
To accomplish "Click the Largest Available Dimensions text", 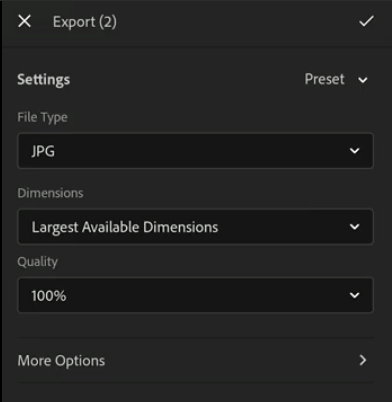I will click(x=125, y=228).
